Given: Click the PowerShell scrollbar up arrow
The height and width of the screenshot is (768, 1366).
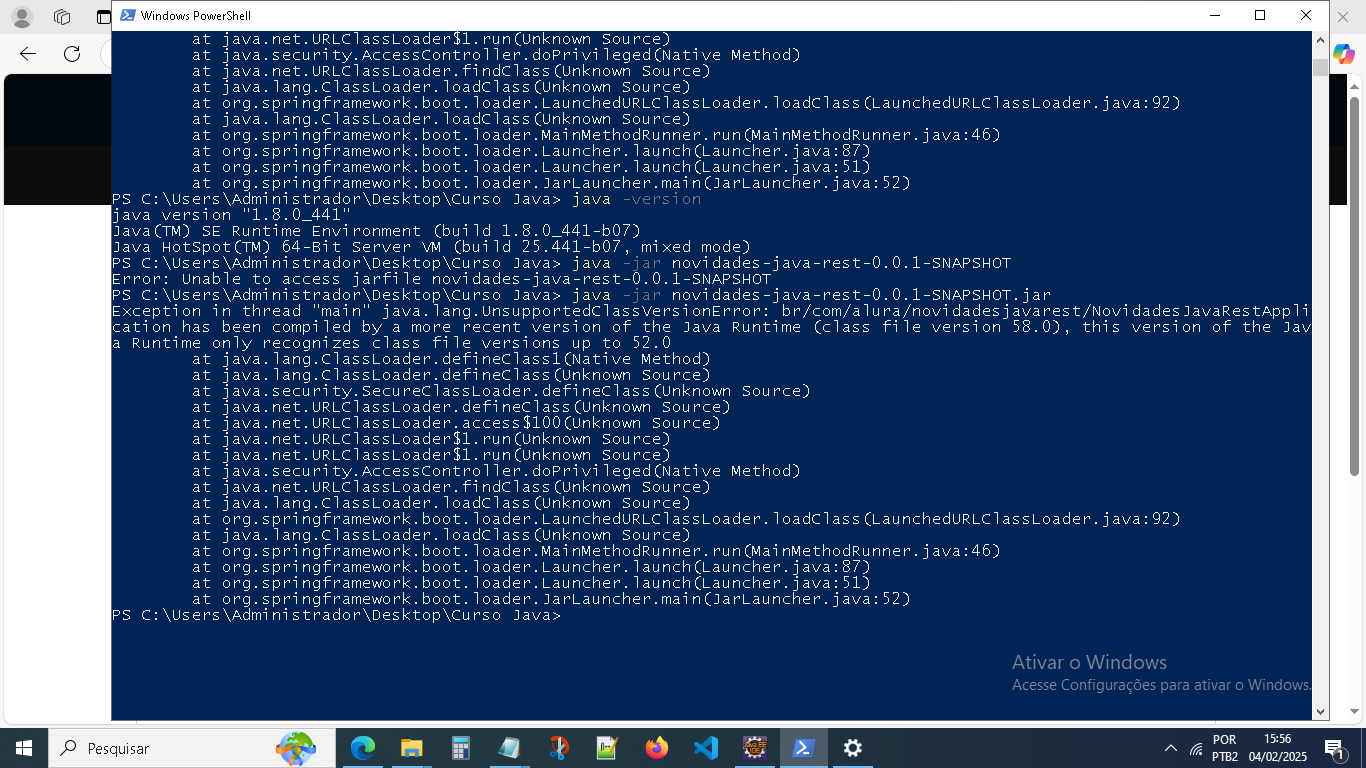Looking at the screenshot, I should [x=1320, y=40].
